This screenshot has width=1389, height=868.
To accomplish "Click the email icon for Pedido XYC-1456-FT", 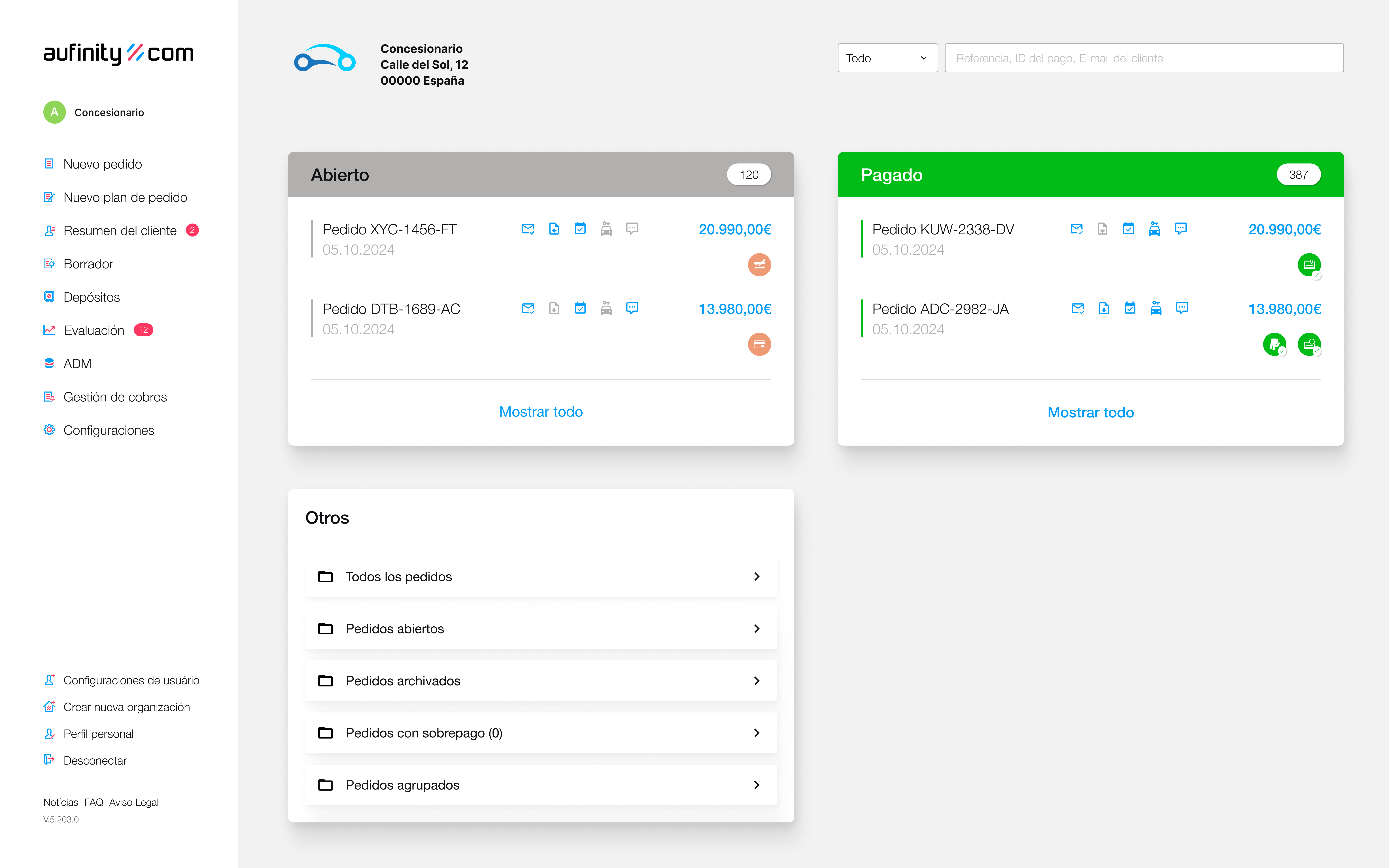I will [528, 229].
